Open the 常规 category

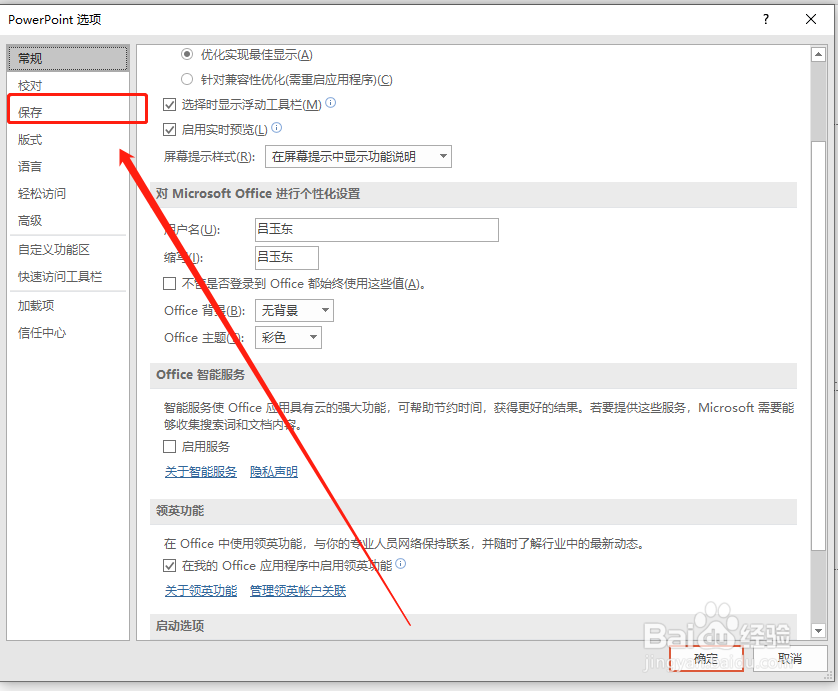pos(68,58)
